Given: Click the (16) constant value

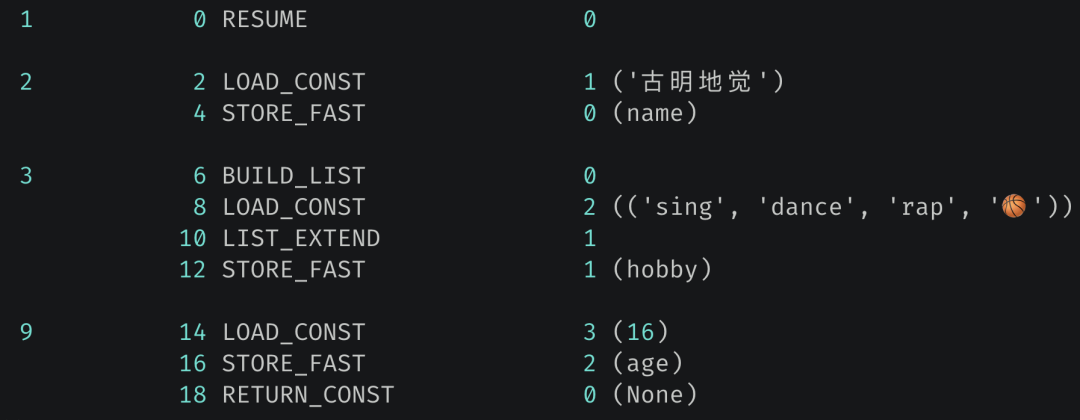Looking at the screenshot, I should pos(641,333).
